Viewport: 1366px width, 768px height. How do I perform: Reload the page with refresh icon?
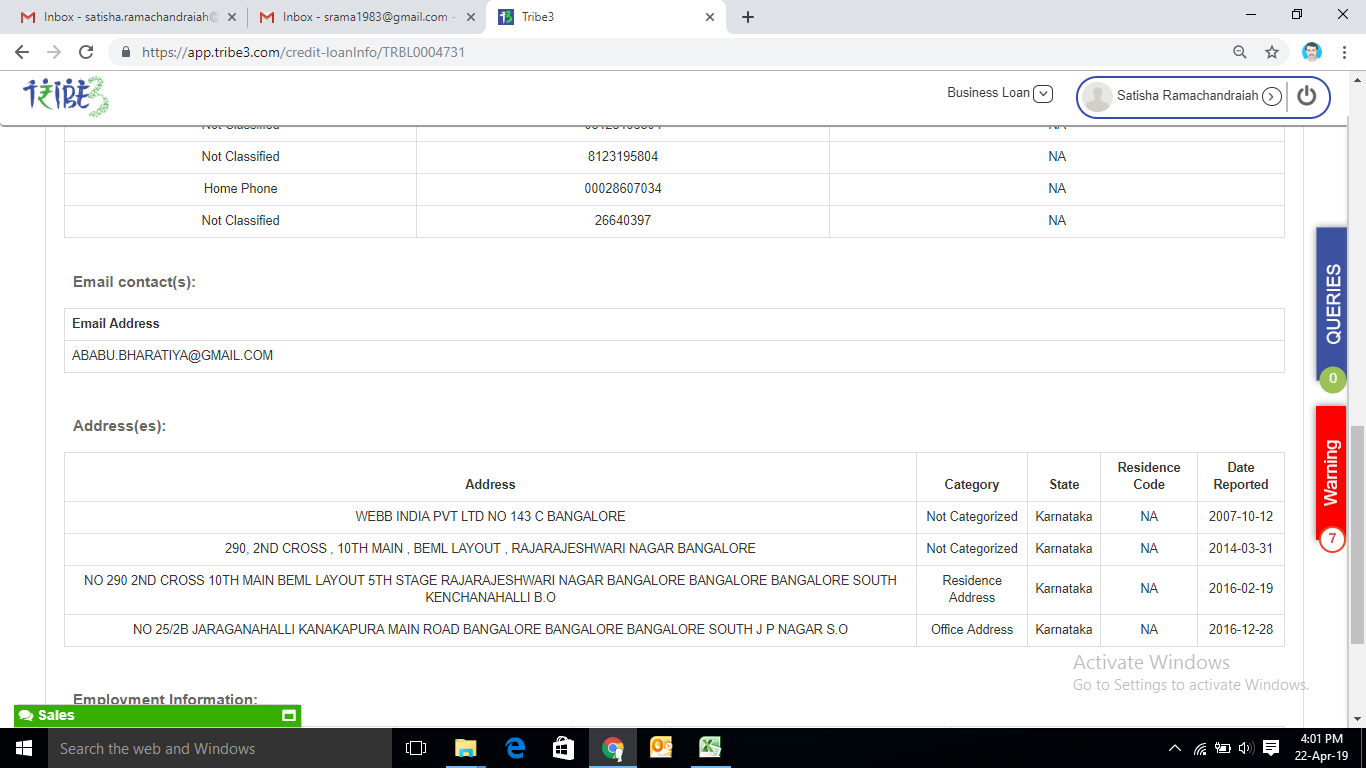(86, 52)
